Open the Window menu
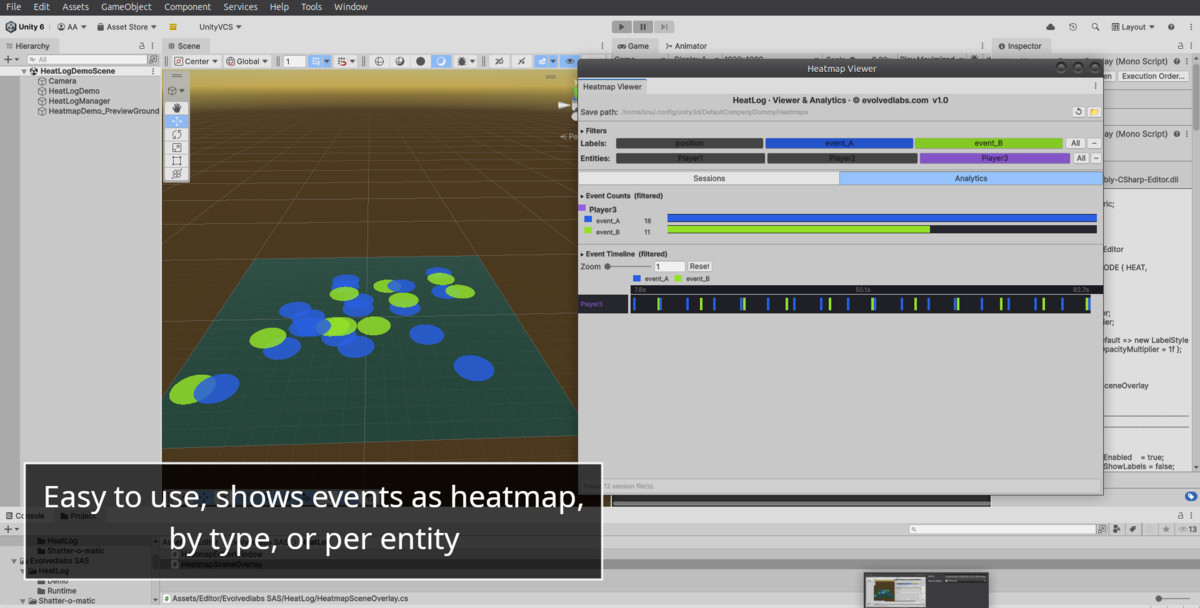Screen dimensions: 1200x608 [351, 7]
